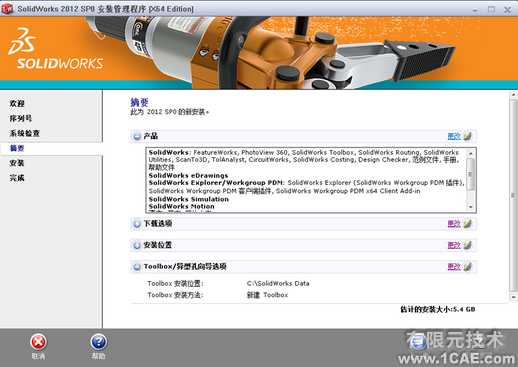Expand the 安装位置 install location section

tap(137, 246)
